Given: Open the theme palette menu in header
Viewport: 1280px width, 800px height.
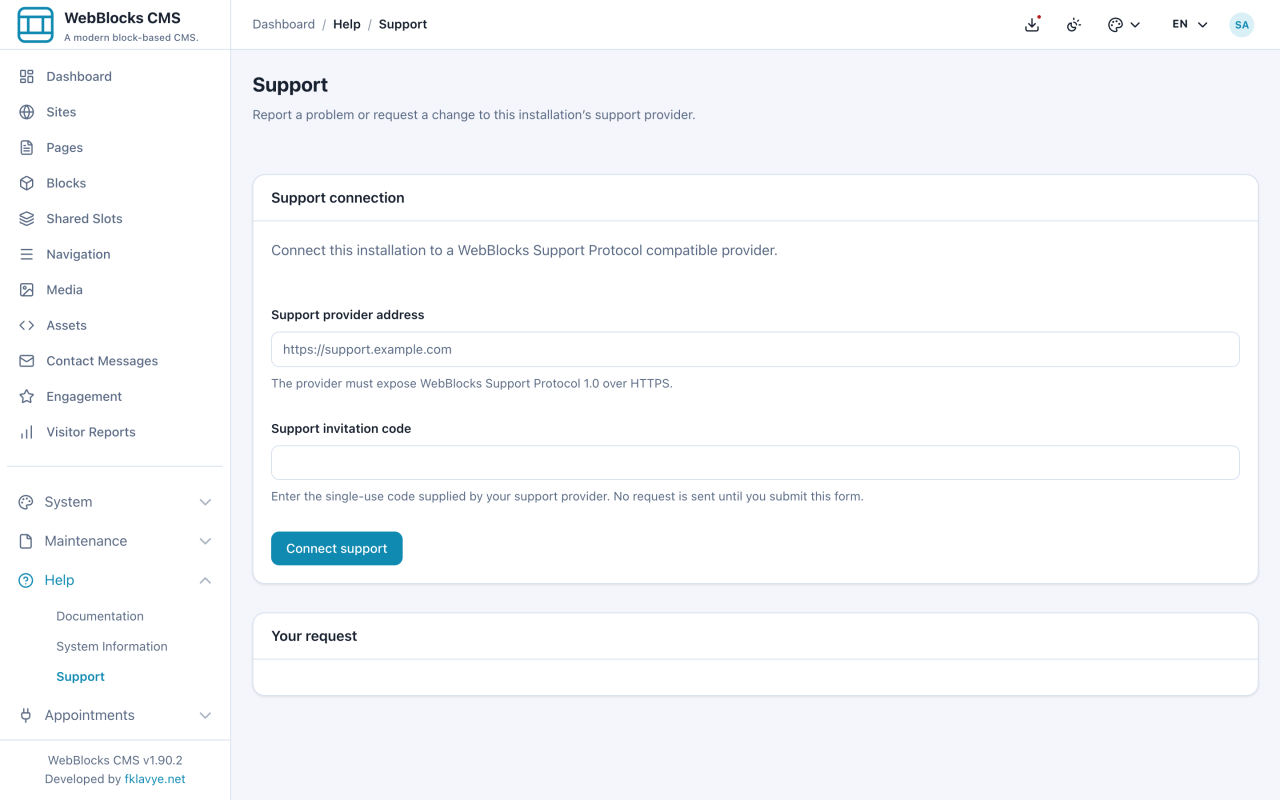Looking at the screenshot, I should click(1124, 24).
